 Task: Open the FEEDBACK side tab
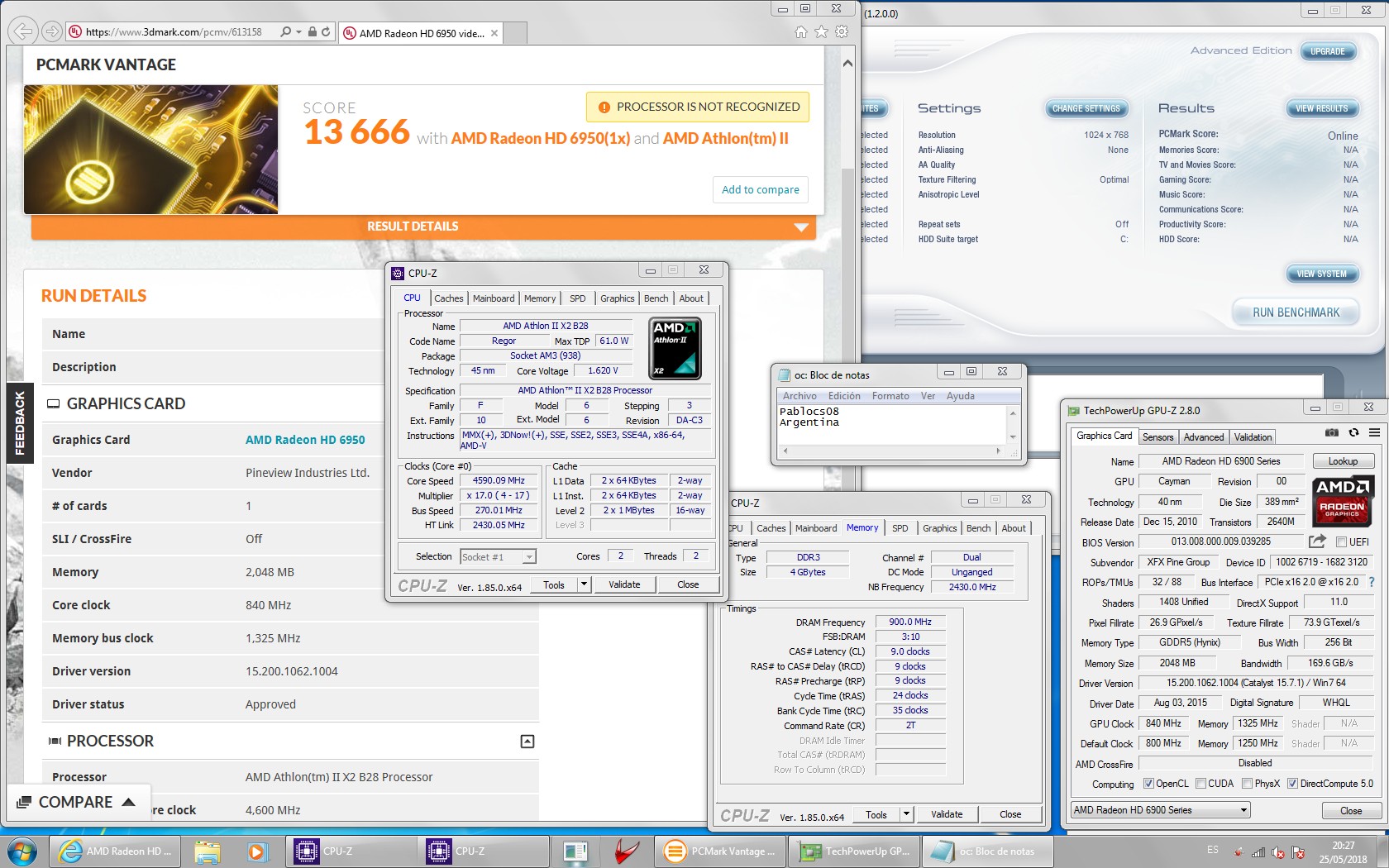tap(20, 422)
